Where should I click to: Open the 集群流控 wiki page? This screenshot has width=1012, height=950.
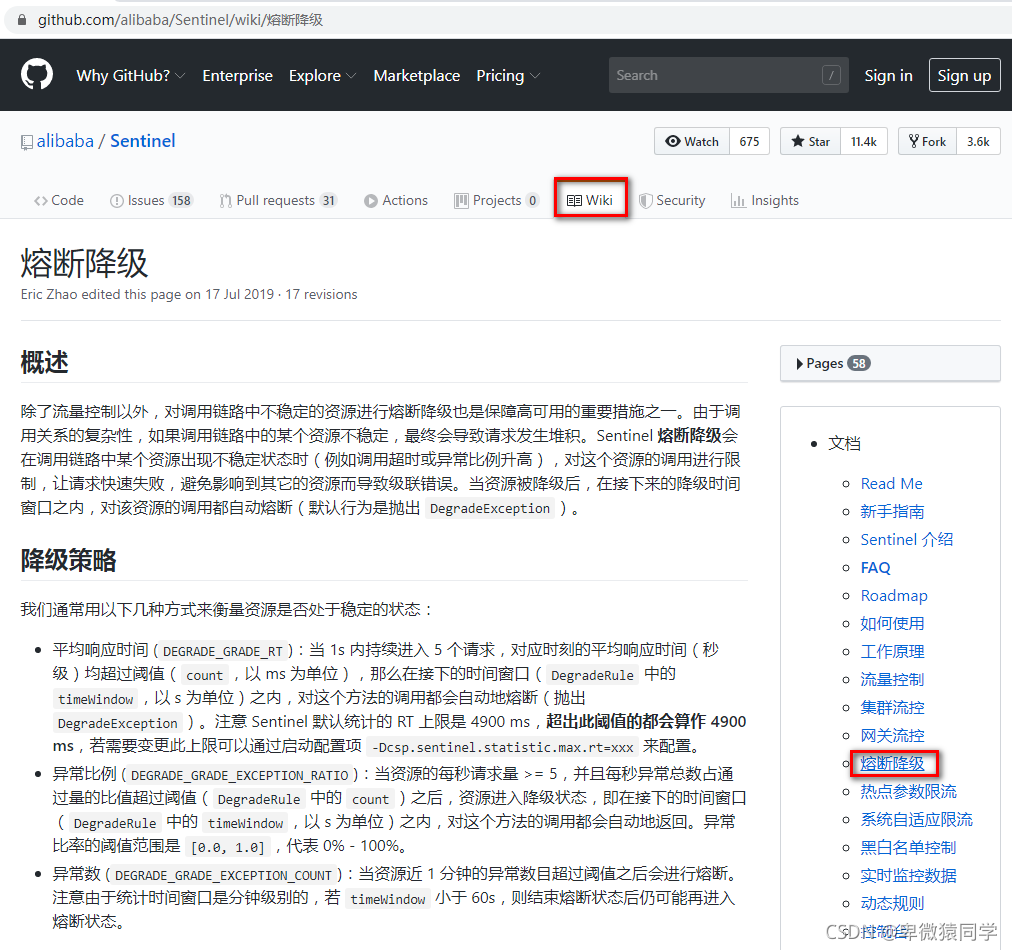[892, 707]
